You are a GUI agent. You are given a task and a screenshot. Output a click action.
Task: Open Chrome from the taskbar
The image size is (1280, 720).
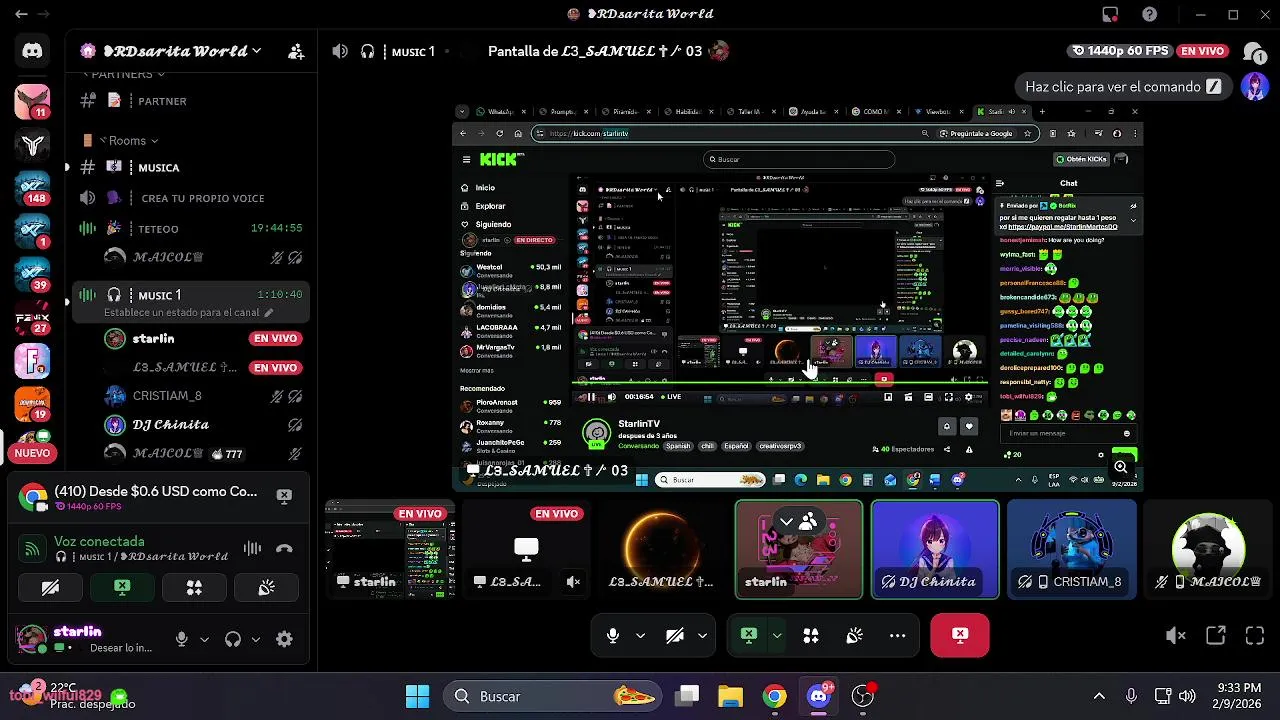tap(775, 696)
